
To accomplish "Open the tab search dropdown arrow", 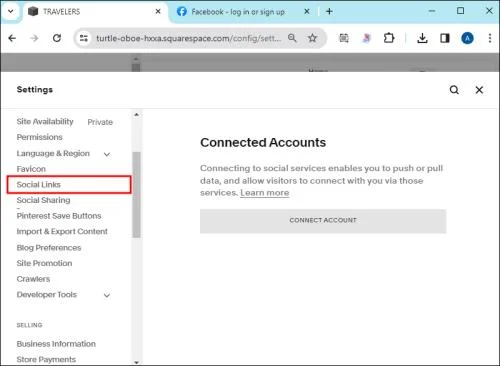I will tap(11, 11).
